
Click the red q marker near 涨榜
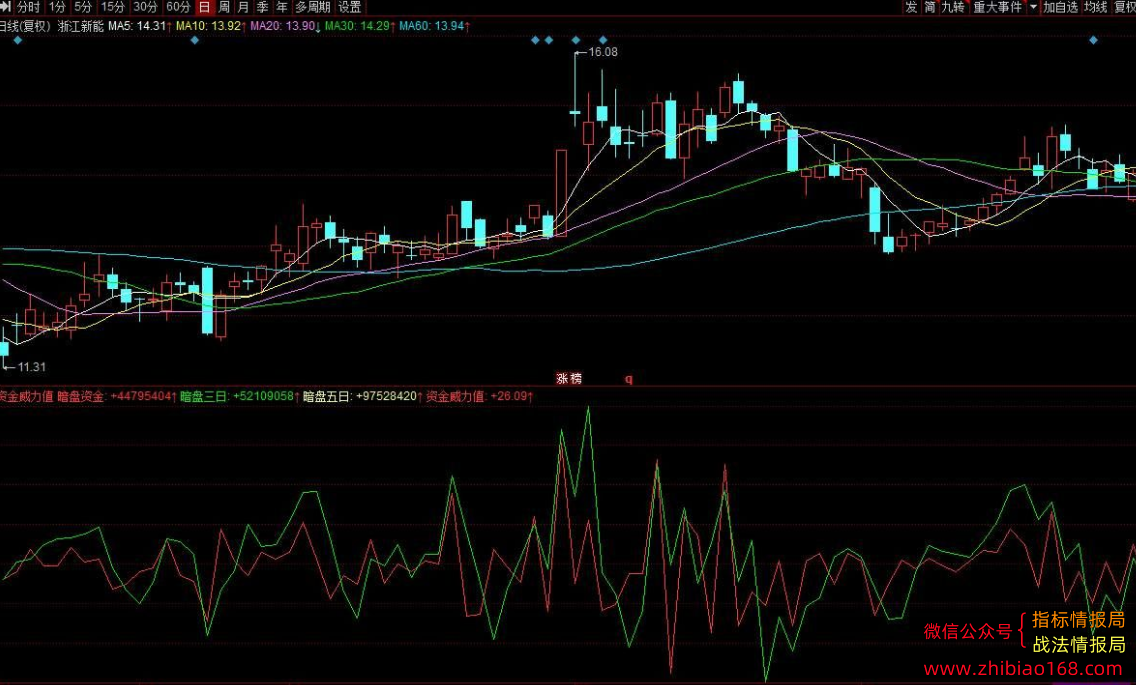(629, 378)
